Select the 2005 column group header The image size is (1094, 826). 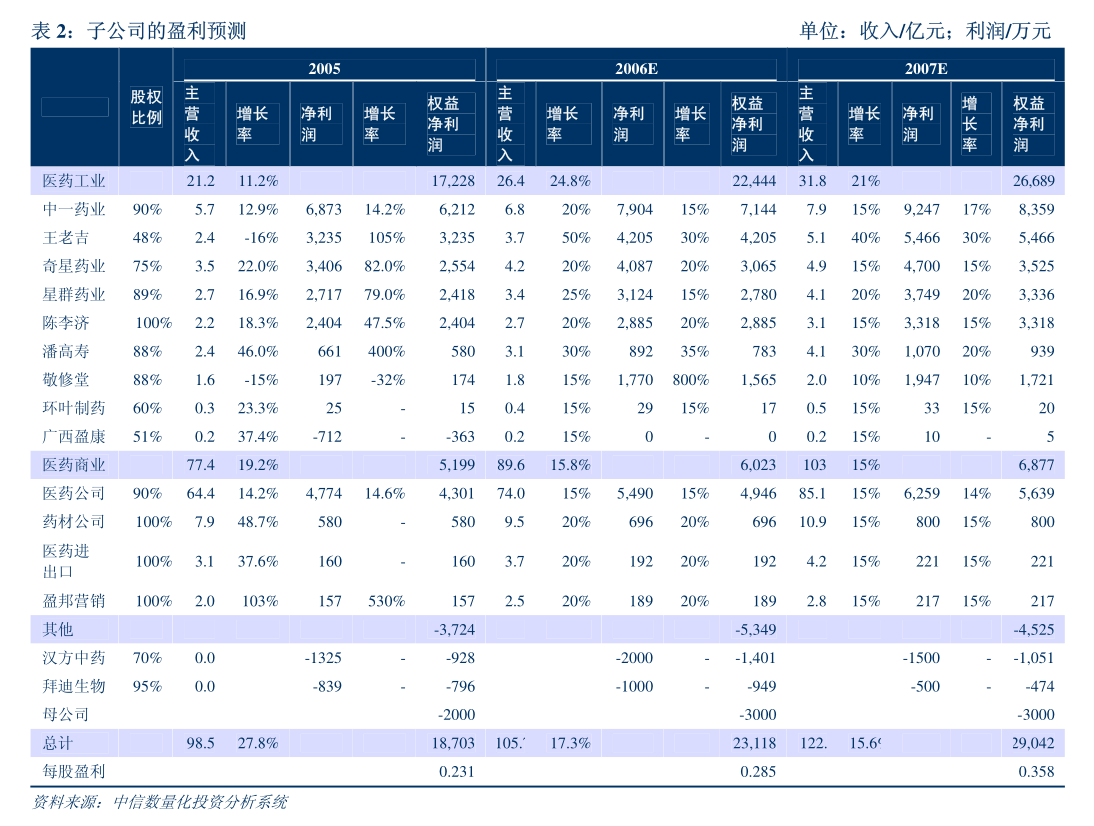click(x=323, y=68)
